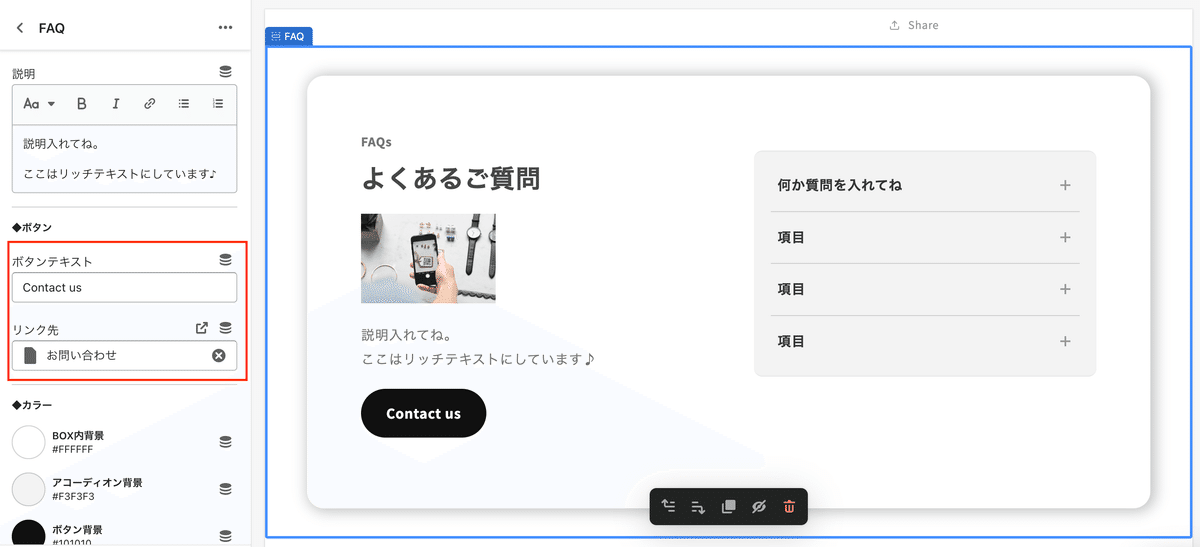Move the FAQ section down
Screen dimensions: 1200x547
[x=698, y=507]
